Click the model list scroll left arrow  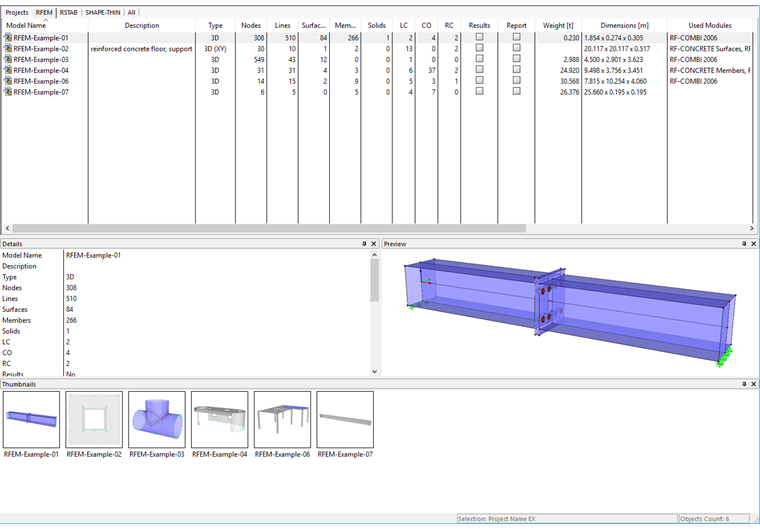(x=7, y=228)
